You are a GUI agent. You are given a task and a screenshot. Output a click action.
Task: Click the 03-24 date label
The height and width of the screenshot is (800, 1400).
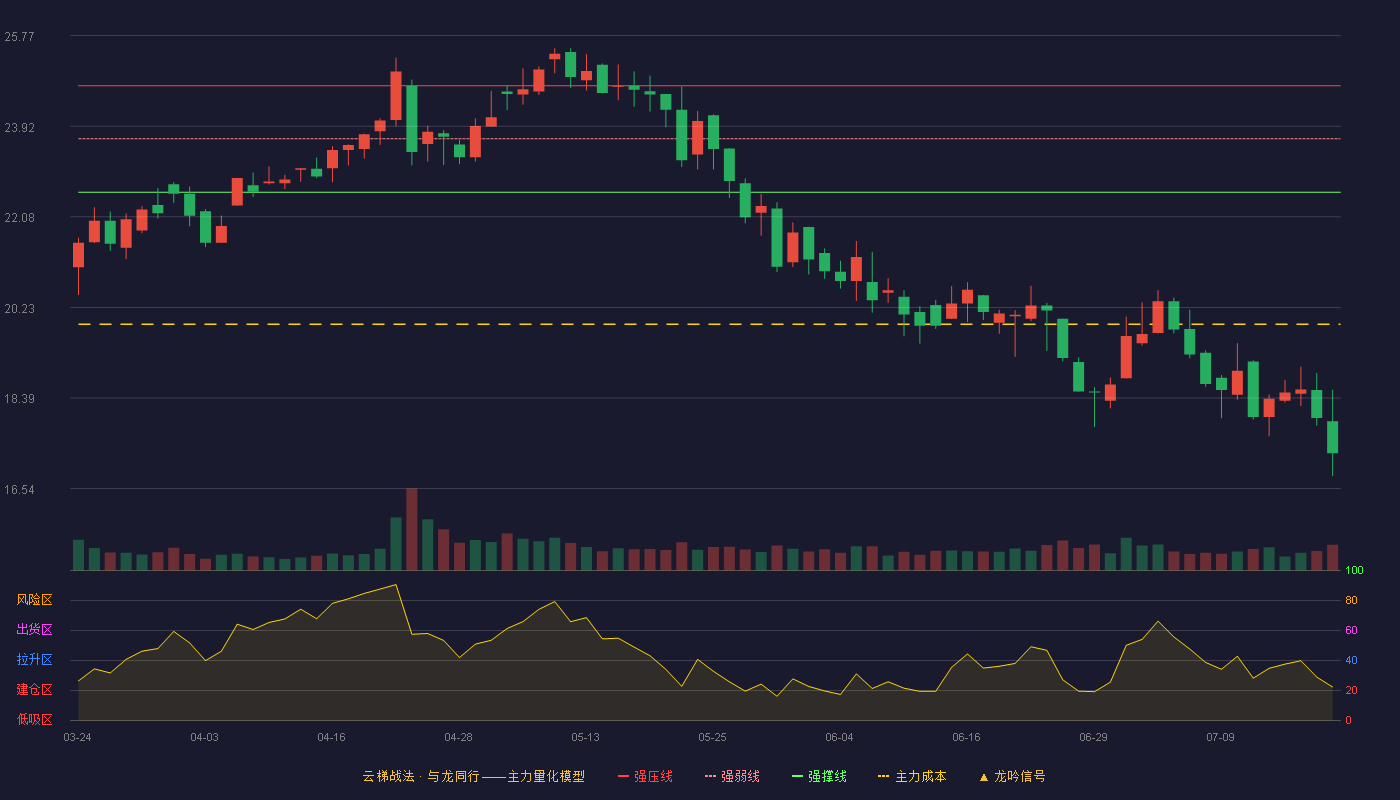pyautogui.click(x=78, y=737)
